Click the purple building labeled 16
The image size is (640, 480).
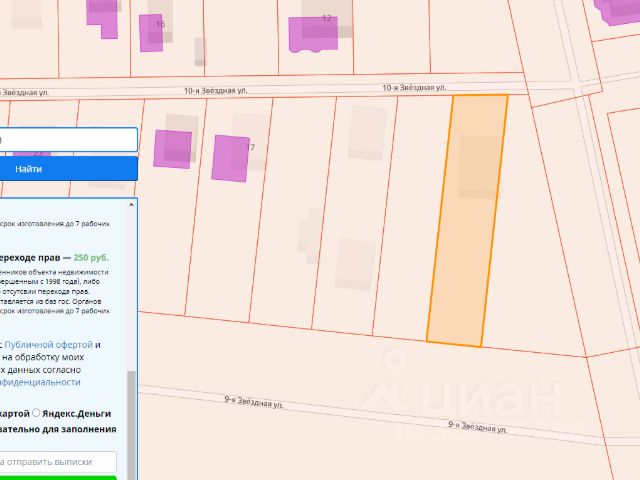[151, 33]
